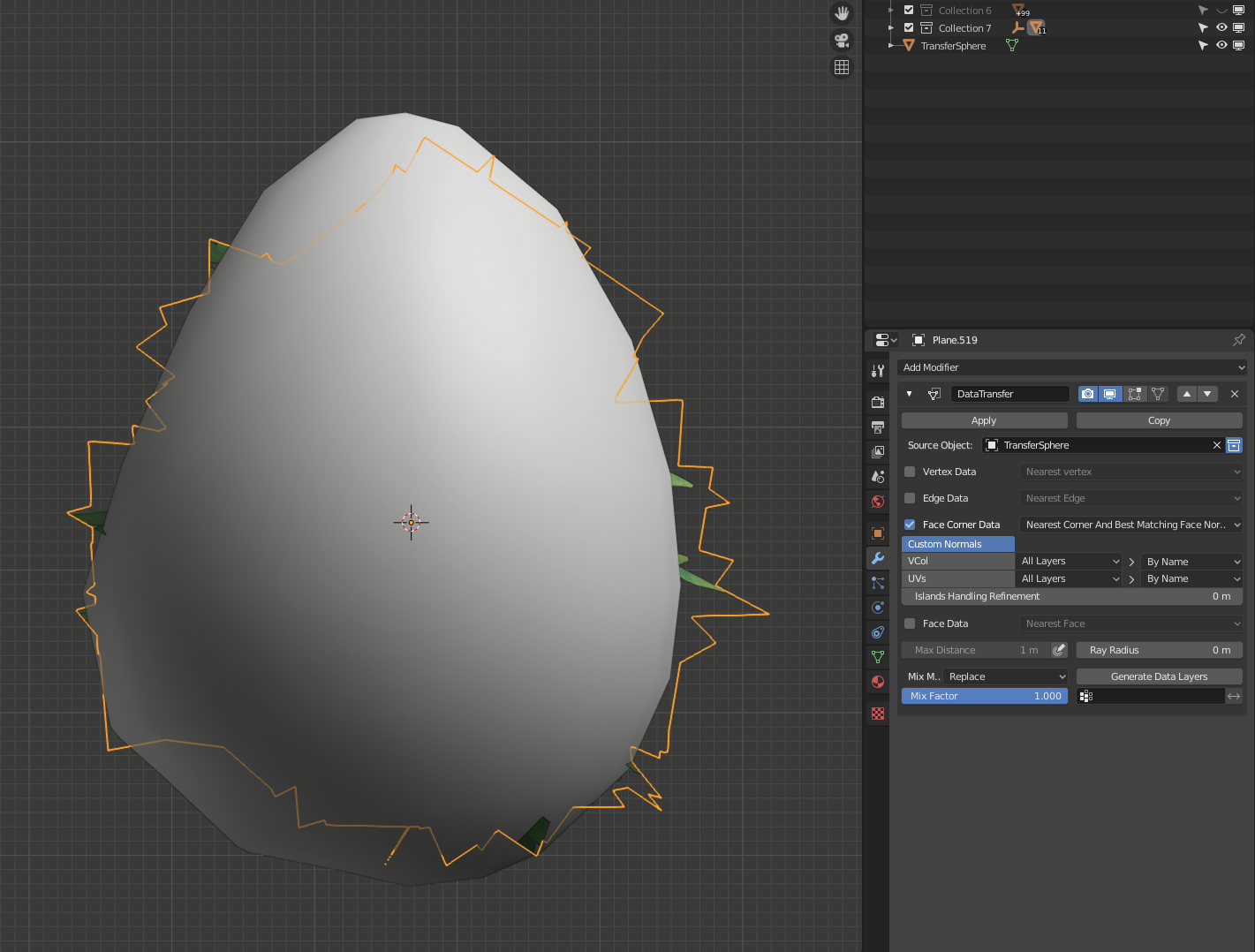Hide Collection 7 using its eye icon
The width and height of the screenshot is (1255, 952).
pyautogui.click(x=1221, y=28)
